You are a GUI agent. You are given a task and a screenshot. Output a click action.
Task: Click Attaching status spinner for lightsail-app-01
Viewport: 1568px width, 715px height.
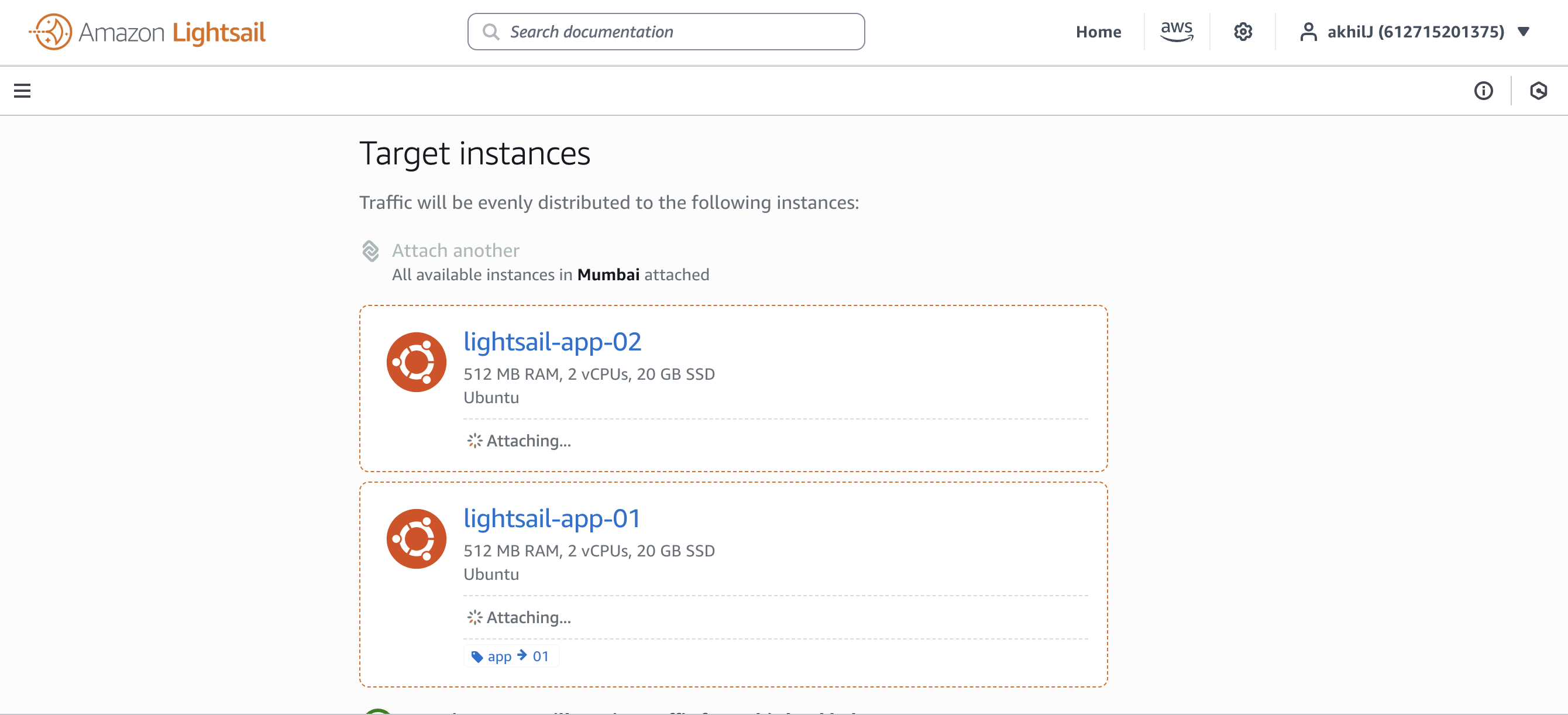(474, 617)
